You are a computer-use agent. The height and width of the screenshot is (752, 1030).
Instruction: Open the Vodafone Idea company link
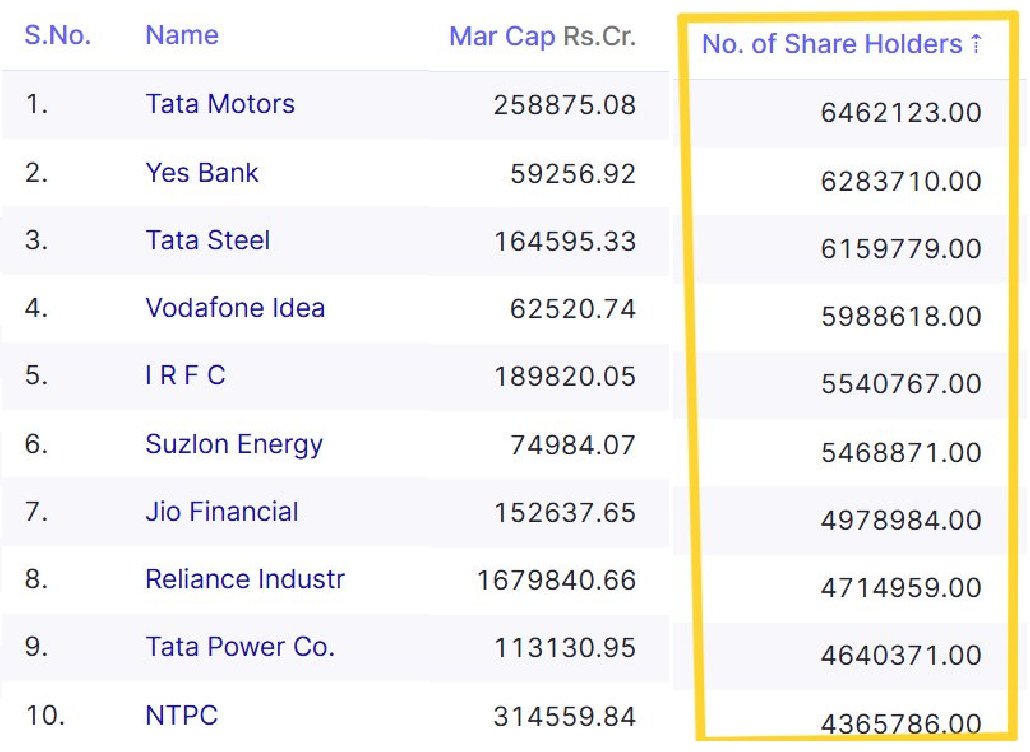click(235, 308)
